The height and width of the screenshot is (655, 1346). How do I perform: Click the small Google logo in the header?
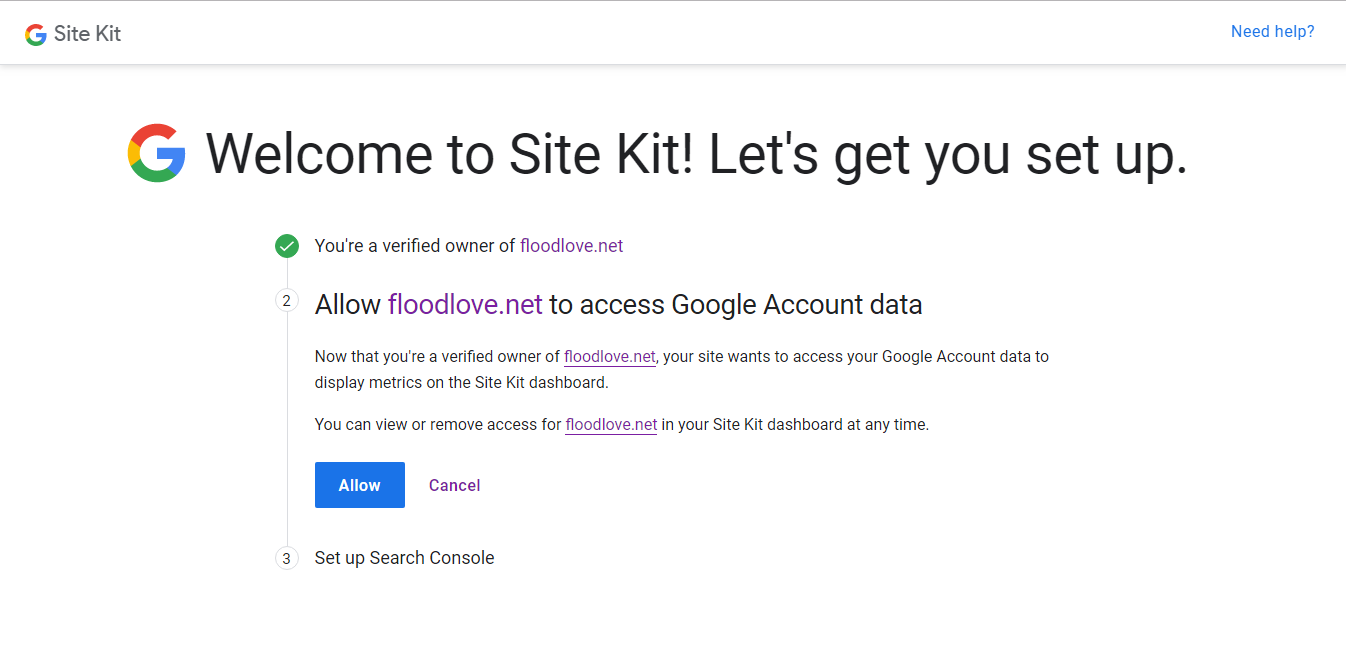point(36,34)
